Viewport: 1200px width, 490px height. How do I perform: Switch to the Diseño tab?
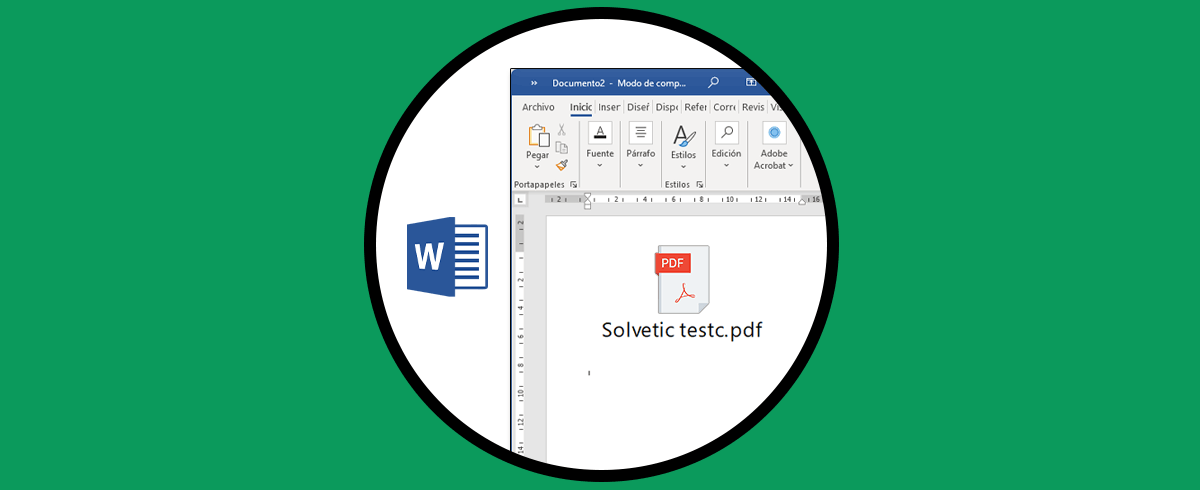[x=638, y=107]
